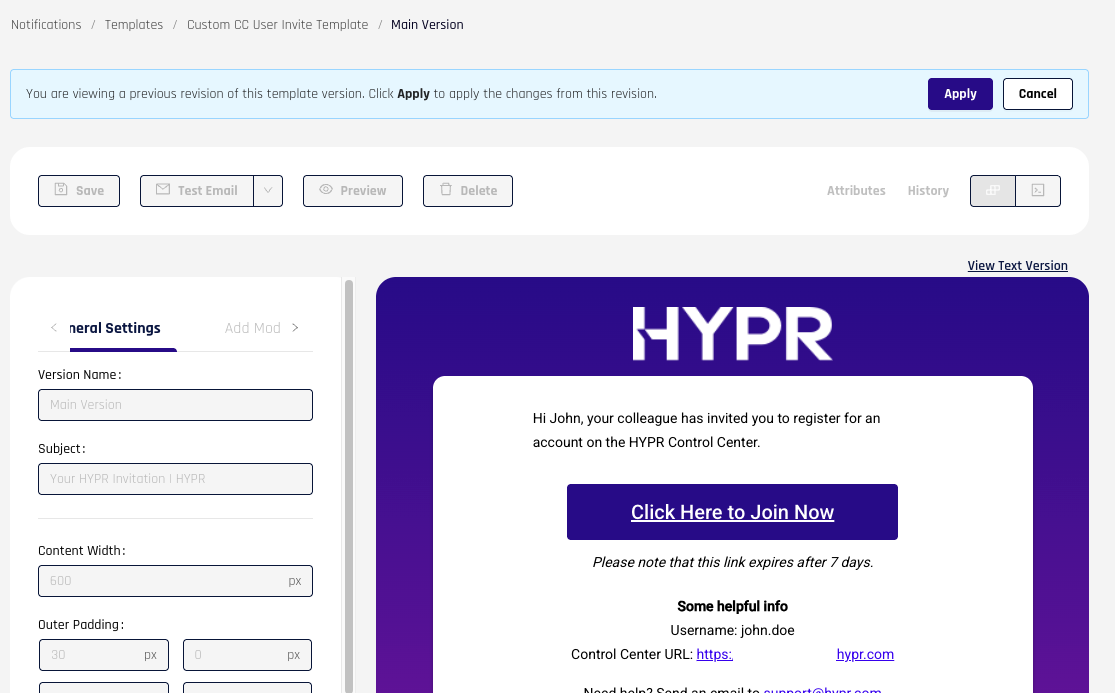This screenshot has height=693, width=1115.
Task: Click the Save button with disk icon
Action: click(x=79, y=191)
